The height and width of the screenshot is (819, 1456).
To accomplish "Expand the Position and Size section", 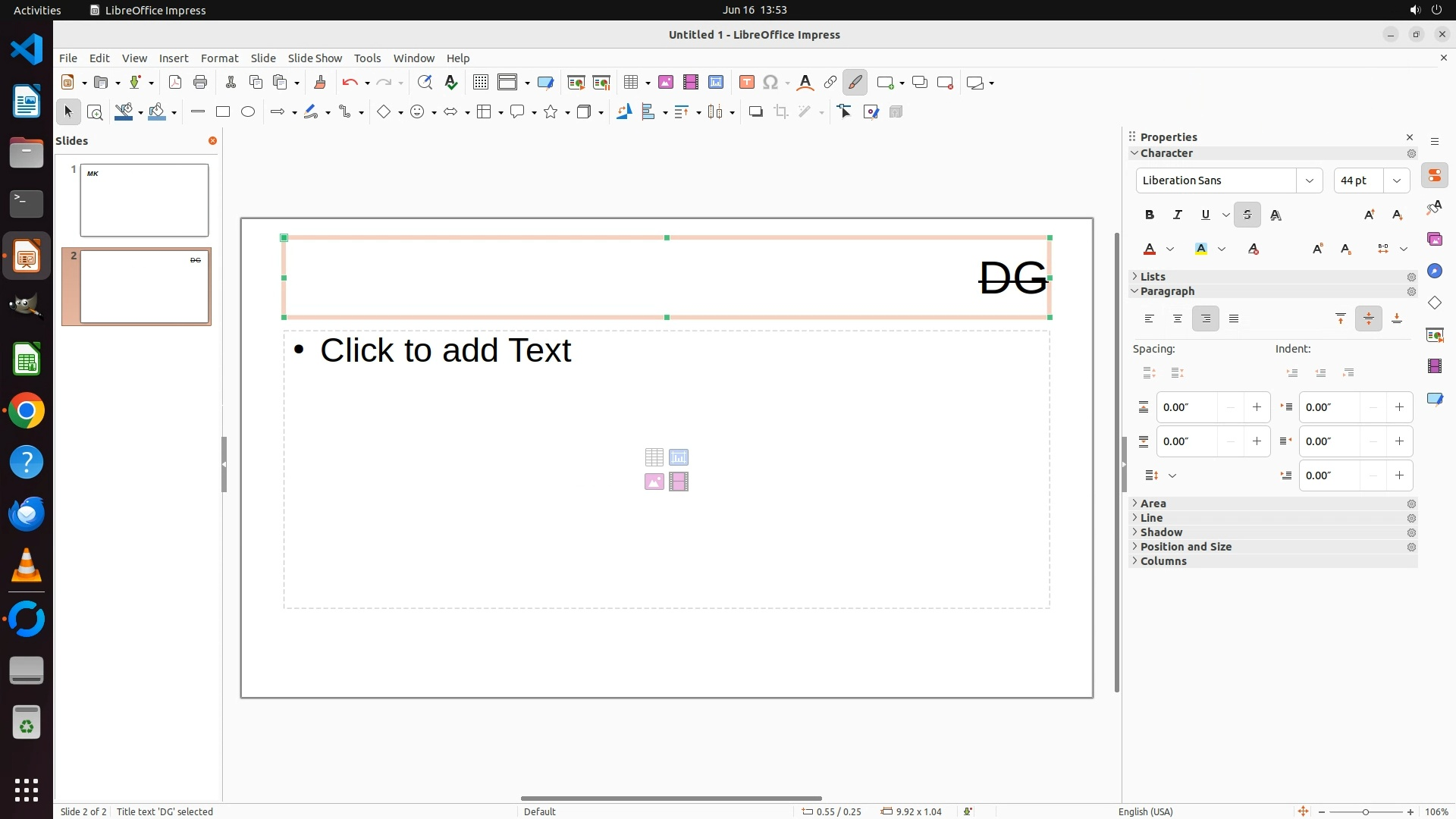I will [x=1185, y=547].
